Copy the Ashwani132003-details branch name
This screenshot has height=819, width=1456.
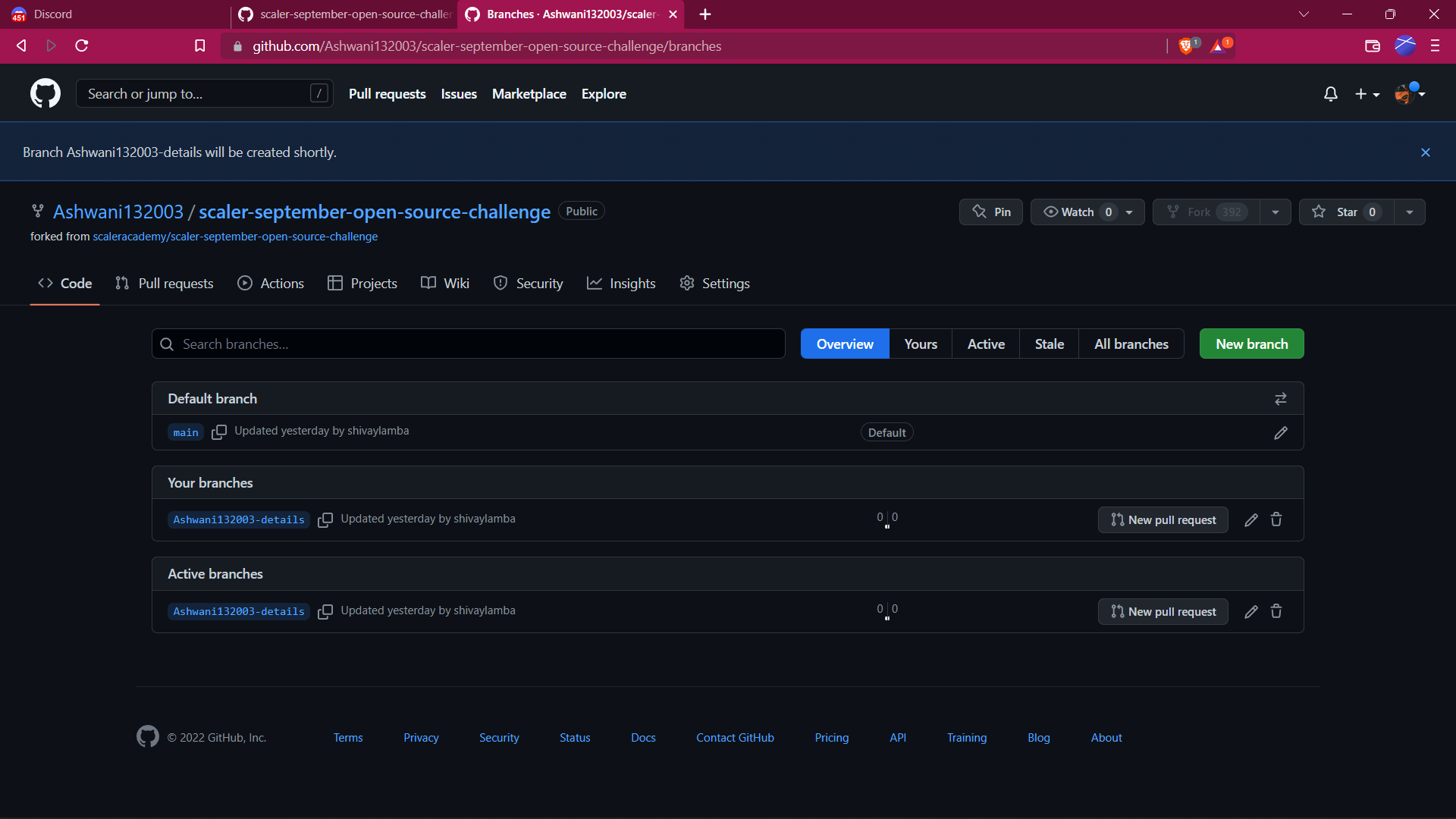[x=325, y=520]
